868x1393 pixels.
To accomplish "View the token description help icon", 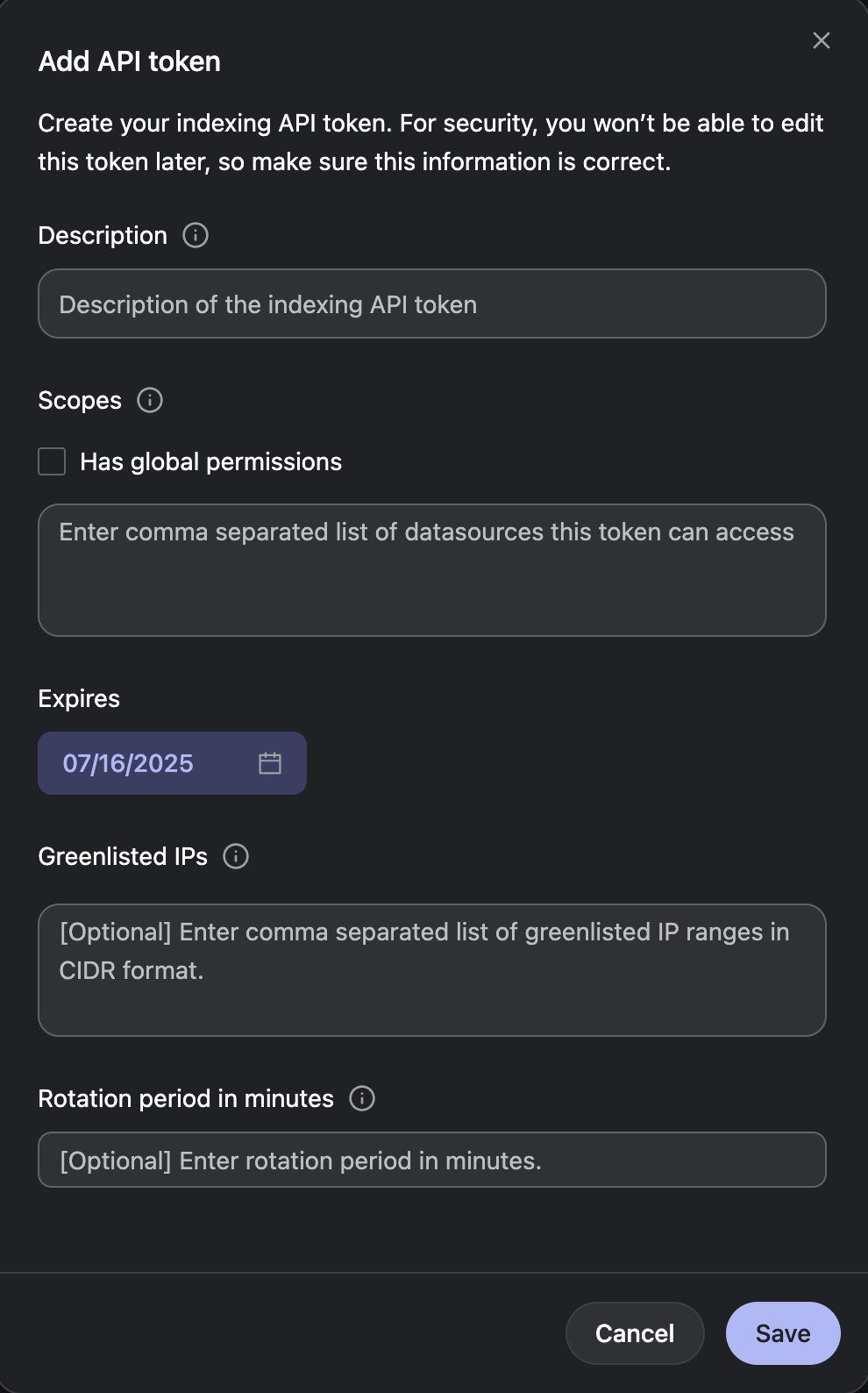I will pyautogui.click(x=195, y=235).
